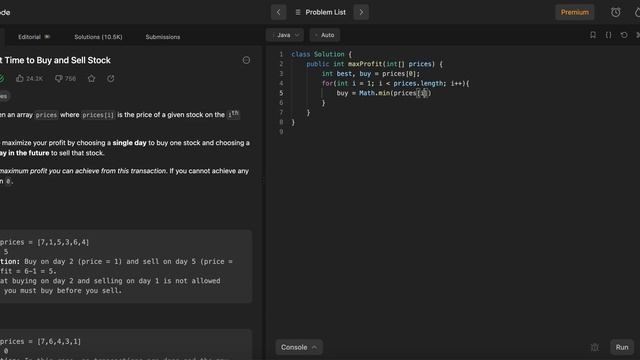This screenshot has width=640, height=360.
Task: Reset code to default icon
Action: (624, 35)
